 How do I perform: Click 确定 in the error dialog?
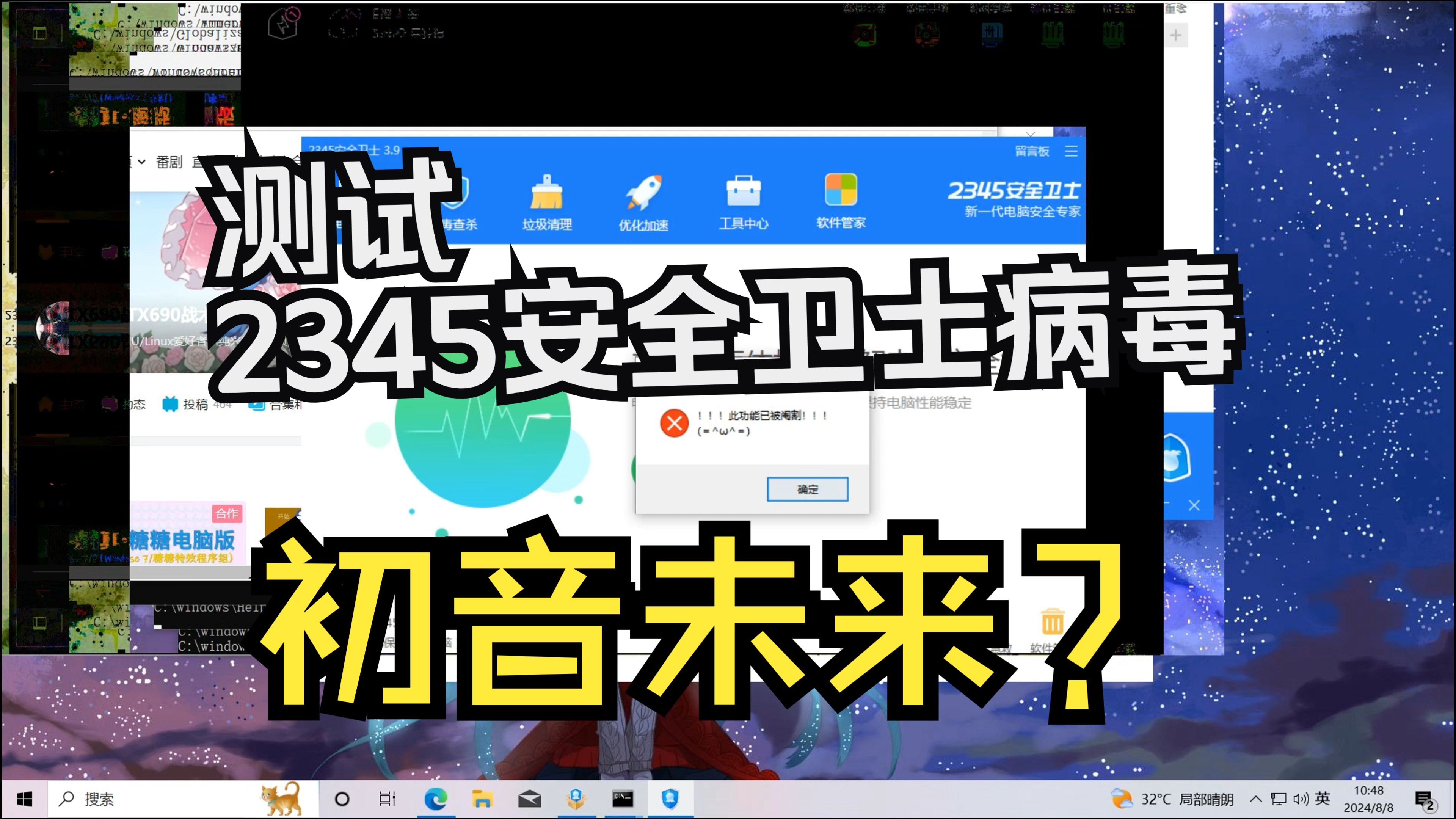tap(807, 489)
